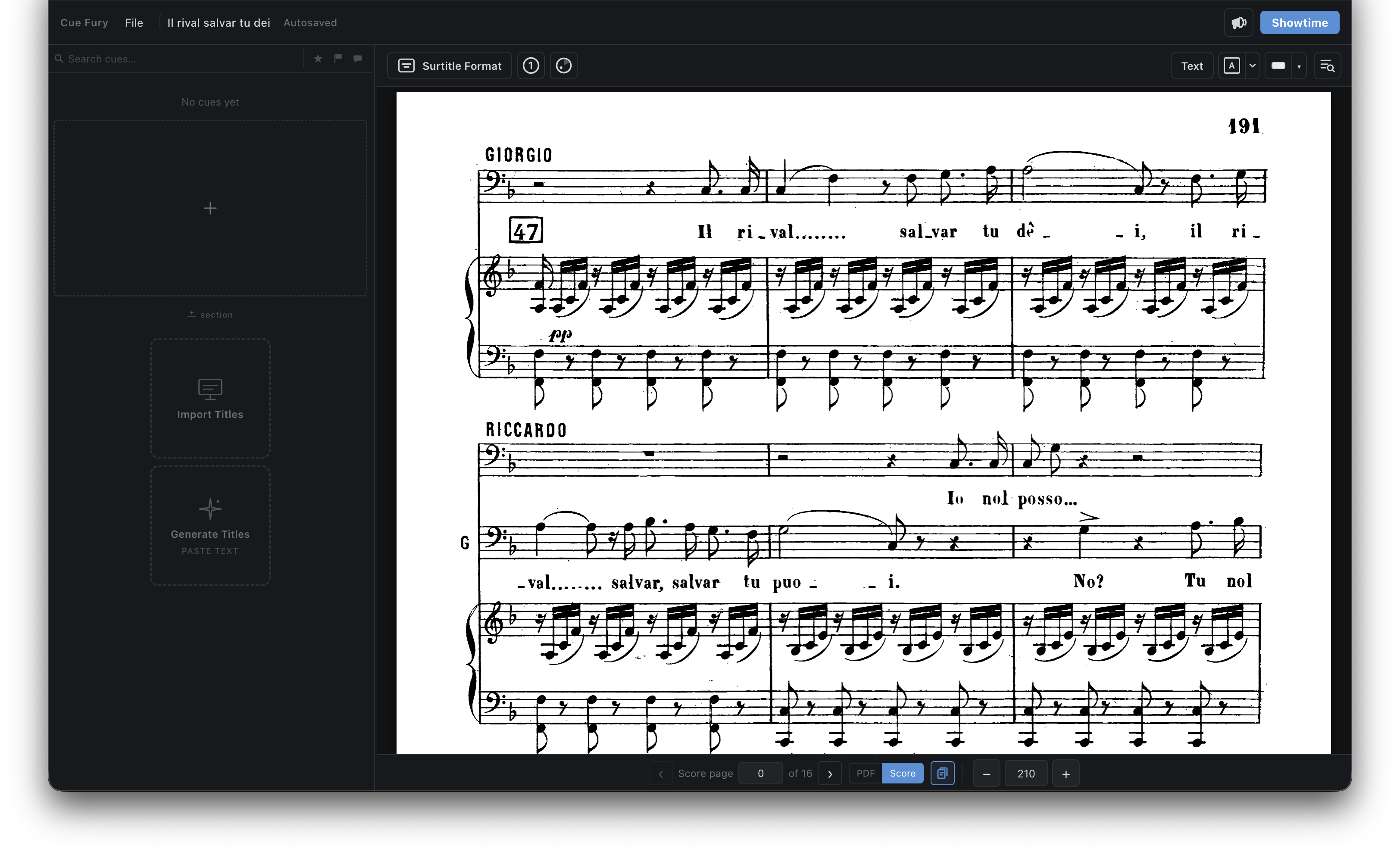Click the white highlight color swatch
The image size is (1400, 855).
(1278, 66)
